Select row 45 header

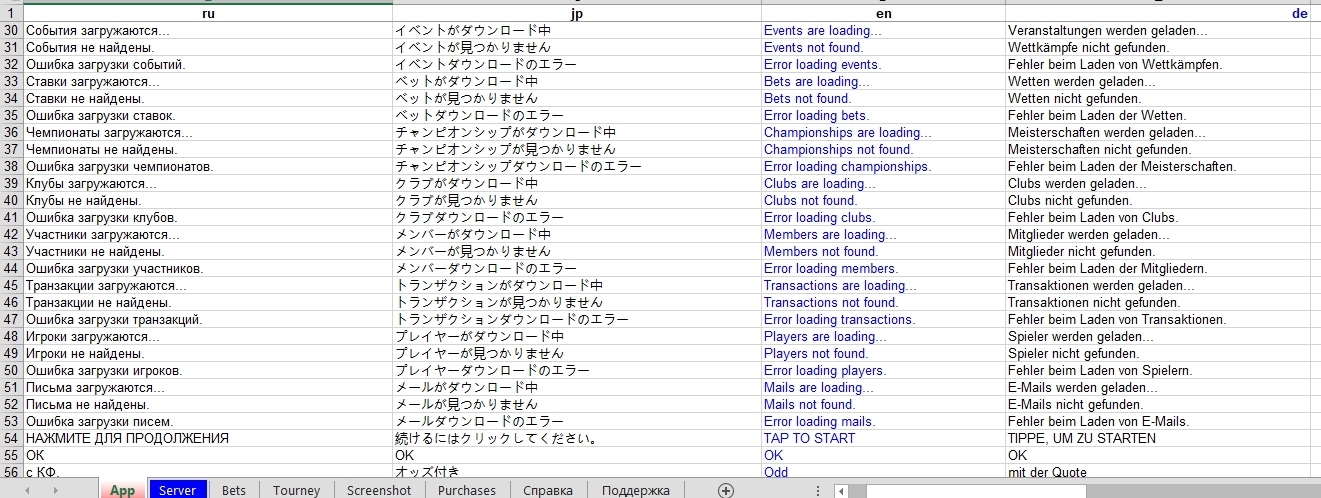11,285
